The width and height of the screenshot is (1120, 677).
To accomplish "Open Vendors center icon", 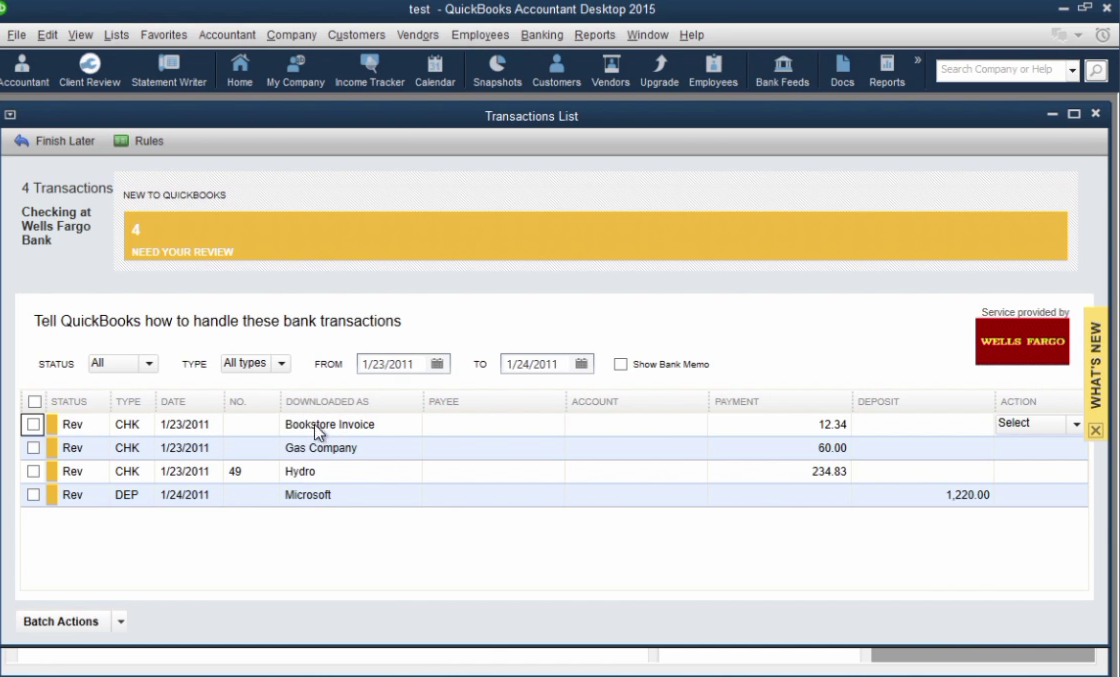I will click(610, 71).
